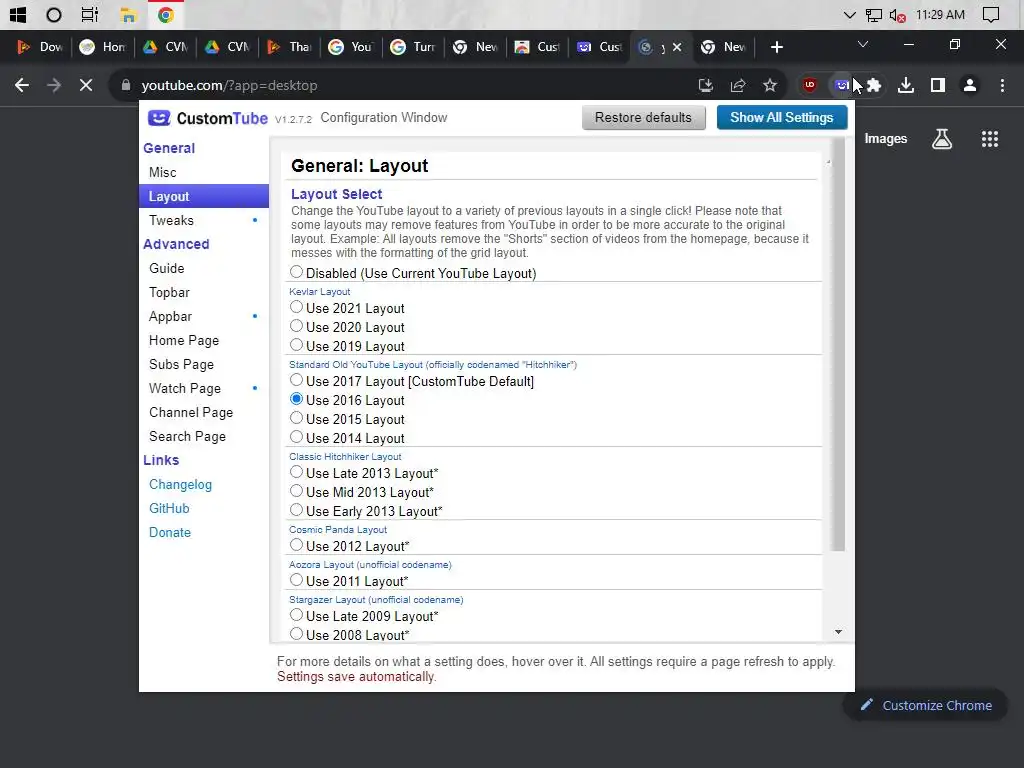Open the Extensions puzzle menu
Image resolution: width=1024 pixels, height=768 pixels.
tap(874, 85)
